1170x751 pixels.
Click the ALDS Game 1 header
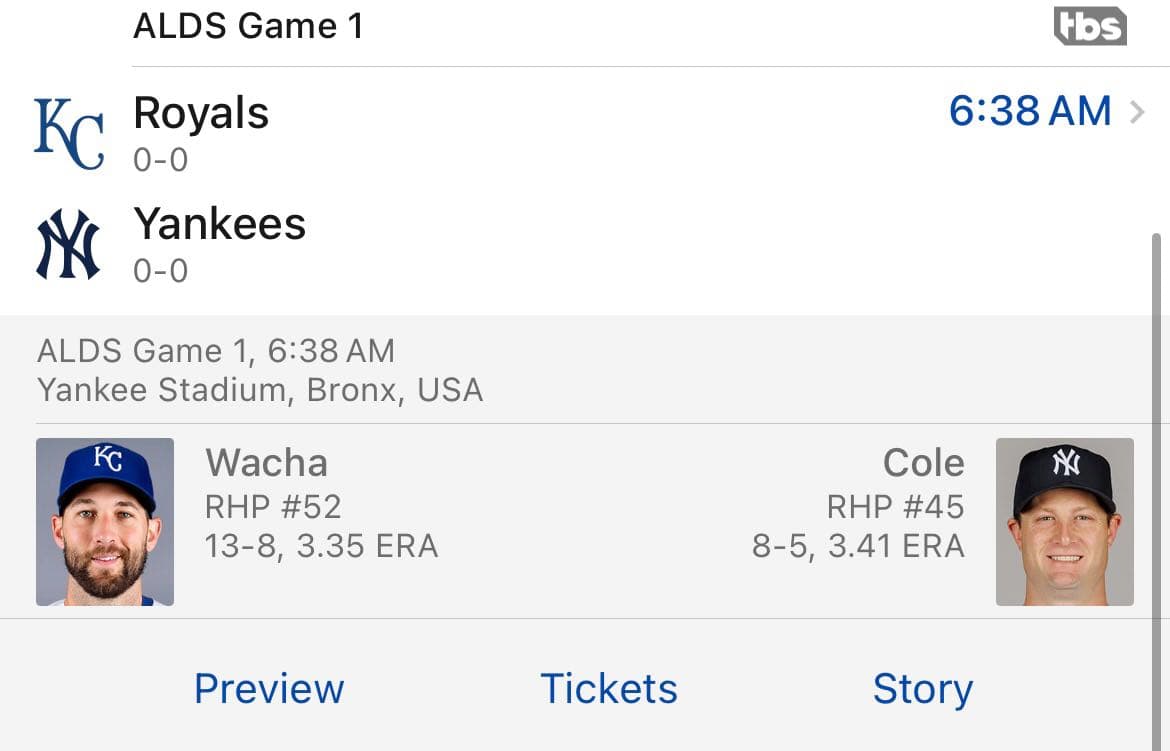coord(248,26)
